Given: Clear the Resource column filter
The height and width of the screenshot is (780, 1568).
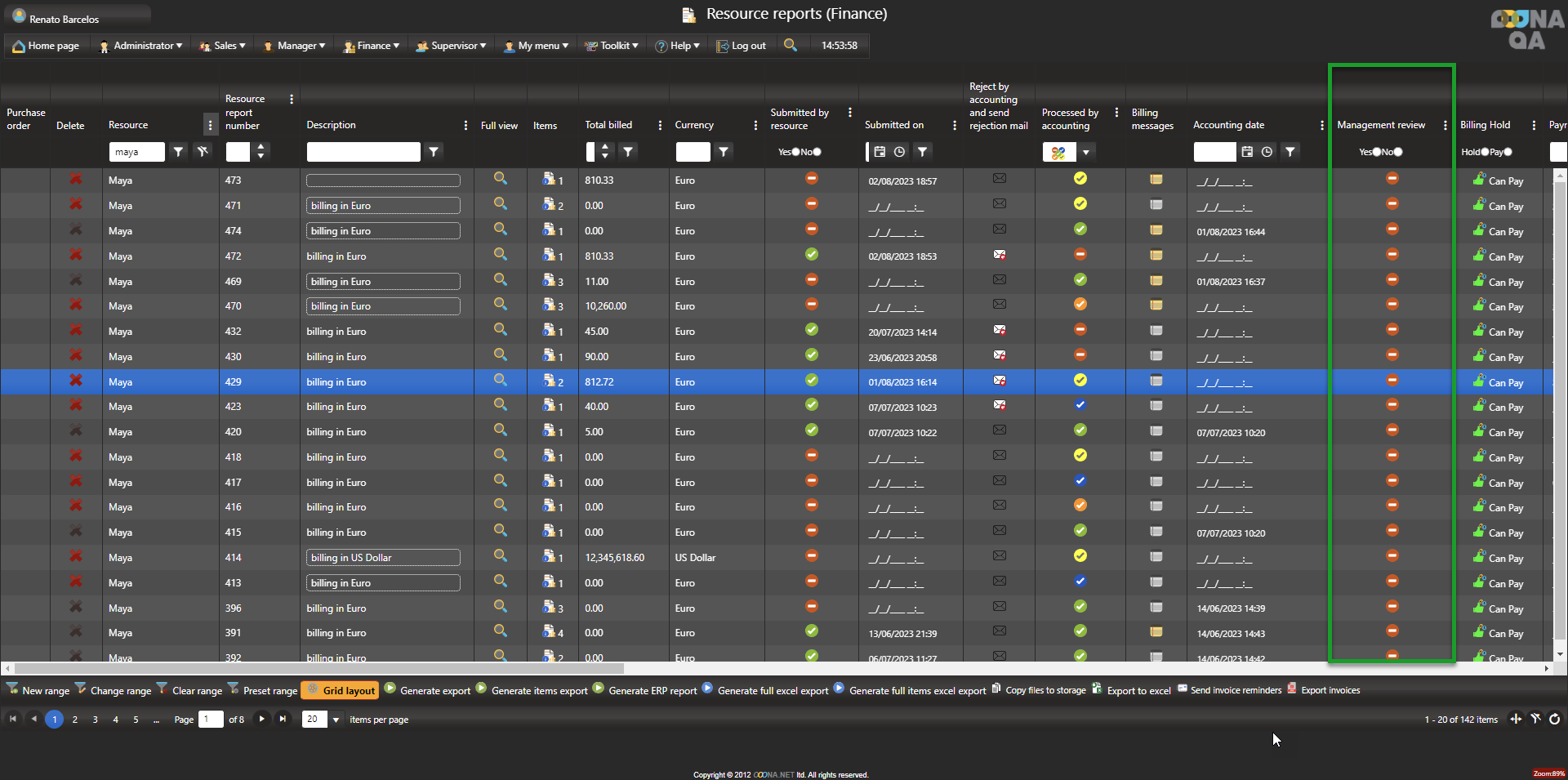Looking at the screenshot, I should 203,151.
